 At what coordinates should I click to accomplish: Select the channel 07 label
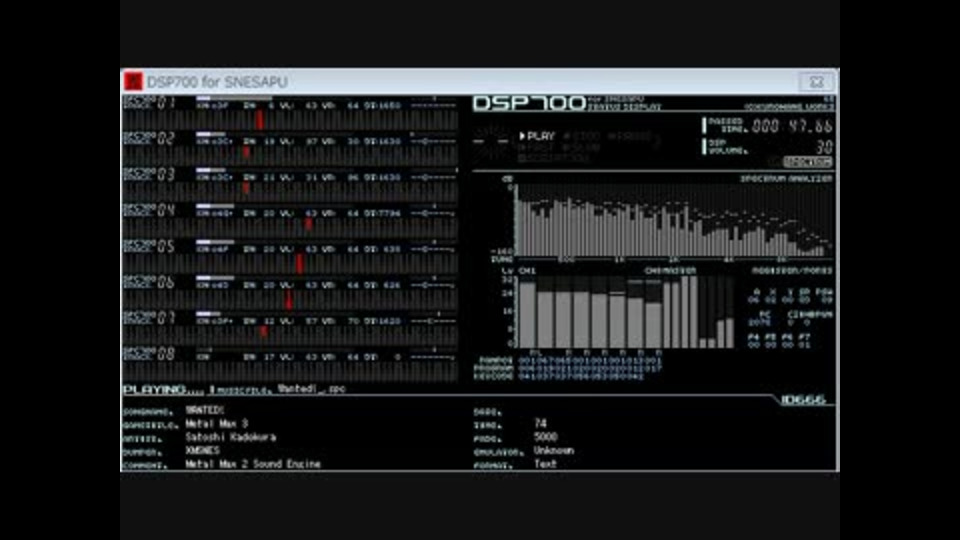150,318
